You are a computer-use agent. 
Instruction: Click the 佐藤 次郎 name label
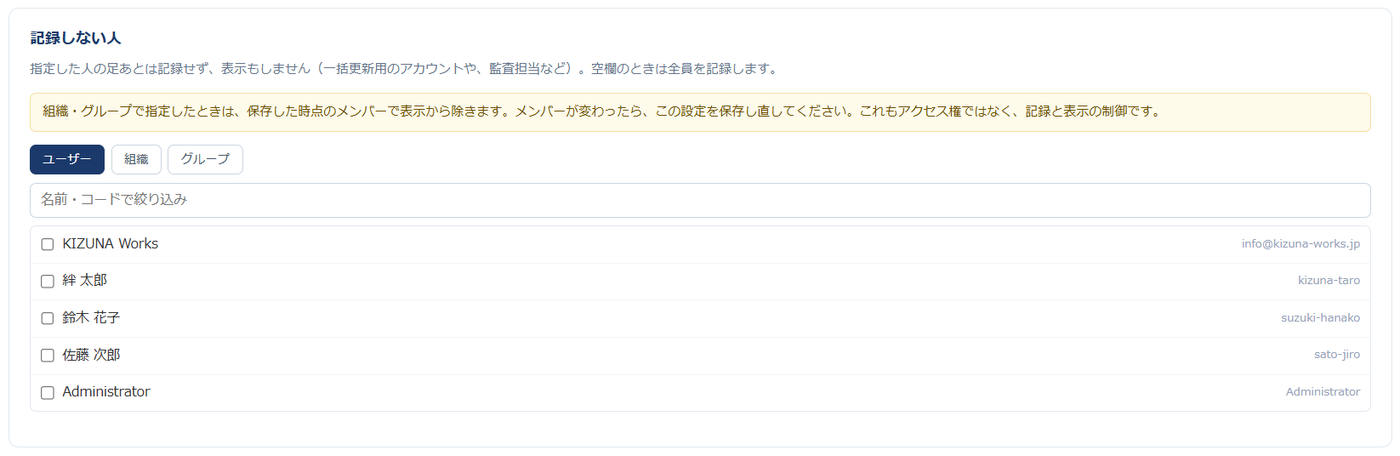91,355
